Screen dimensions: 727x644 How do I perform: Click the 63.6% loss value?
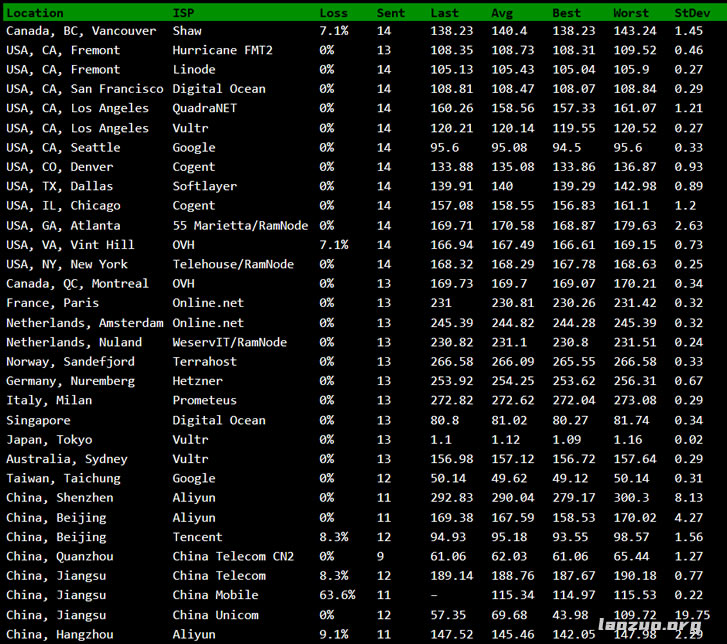(337, 596)
